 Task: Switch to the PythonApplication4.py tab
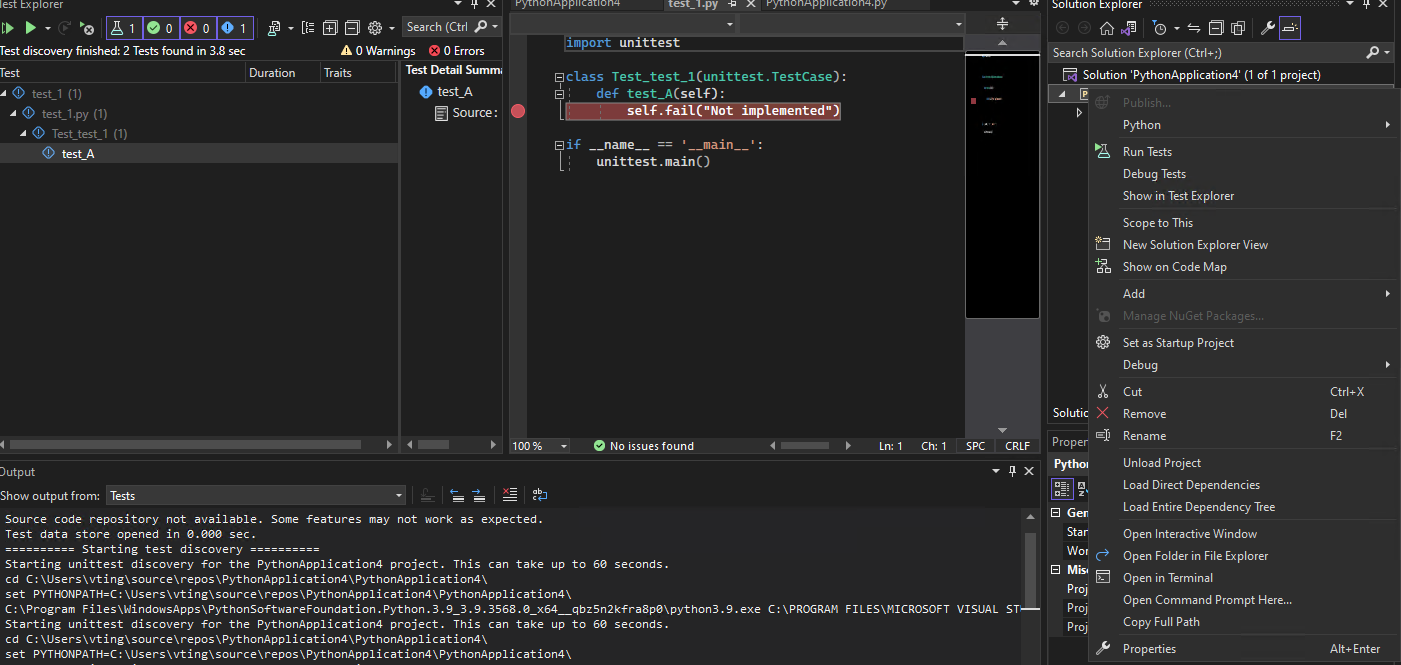pos(826,5)
